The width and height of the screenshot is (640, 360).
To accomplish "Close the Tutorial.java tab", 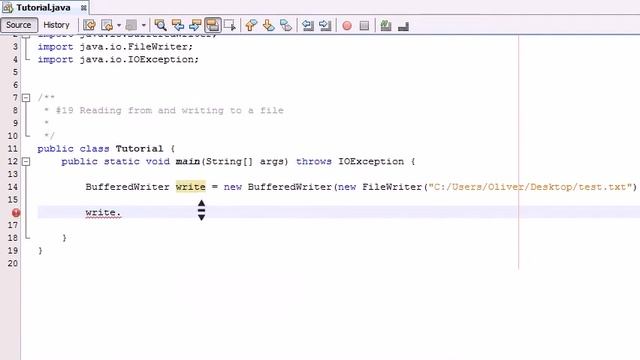I will pyautogui.click(x=83, y=8).
